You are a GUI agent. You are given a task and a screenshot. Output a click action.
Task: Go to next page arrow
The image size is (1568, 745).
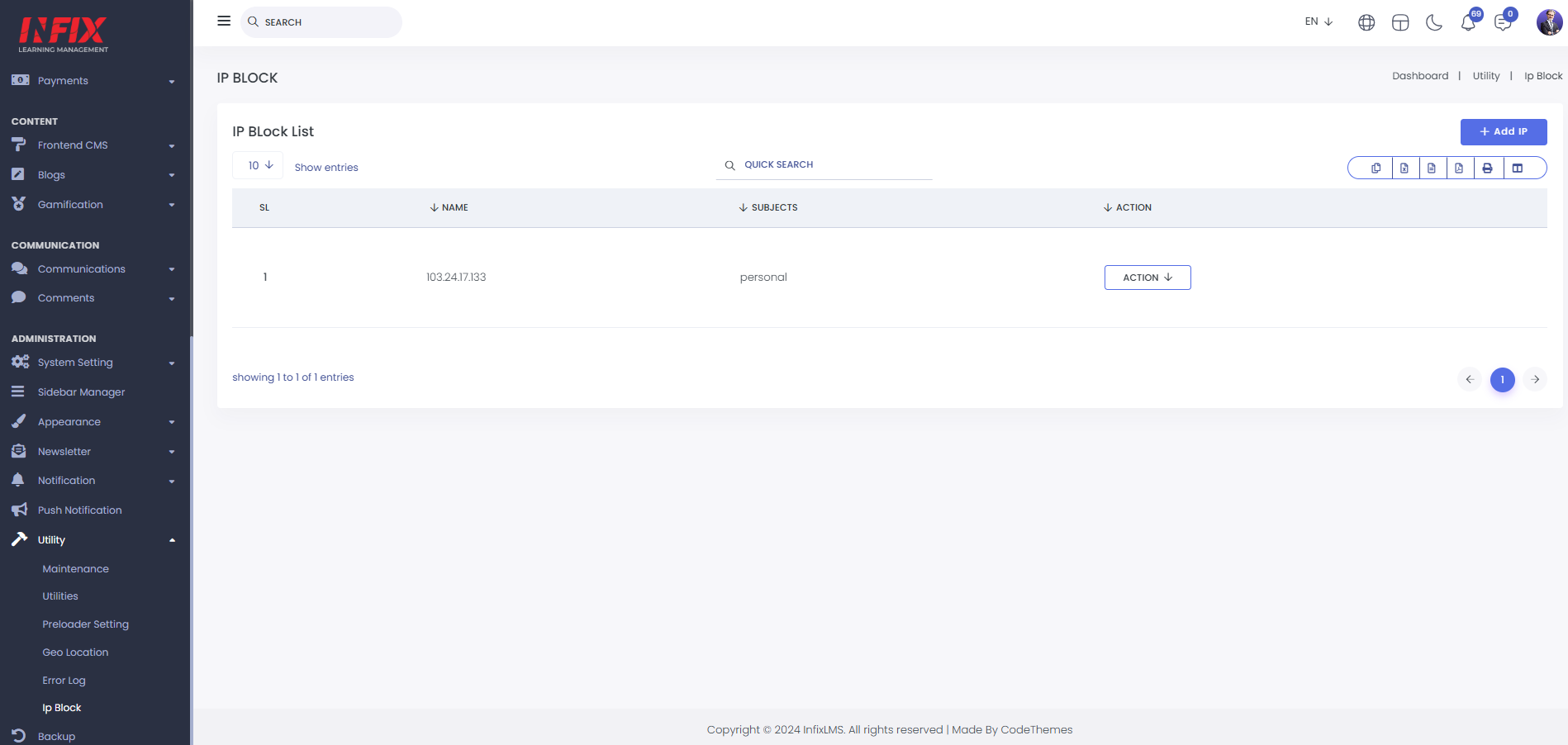1535,379
